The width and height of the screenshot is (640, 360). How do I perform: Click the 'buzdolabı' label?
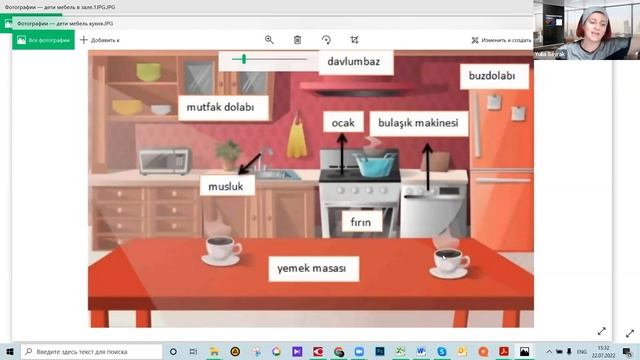tap(492, 76)
